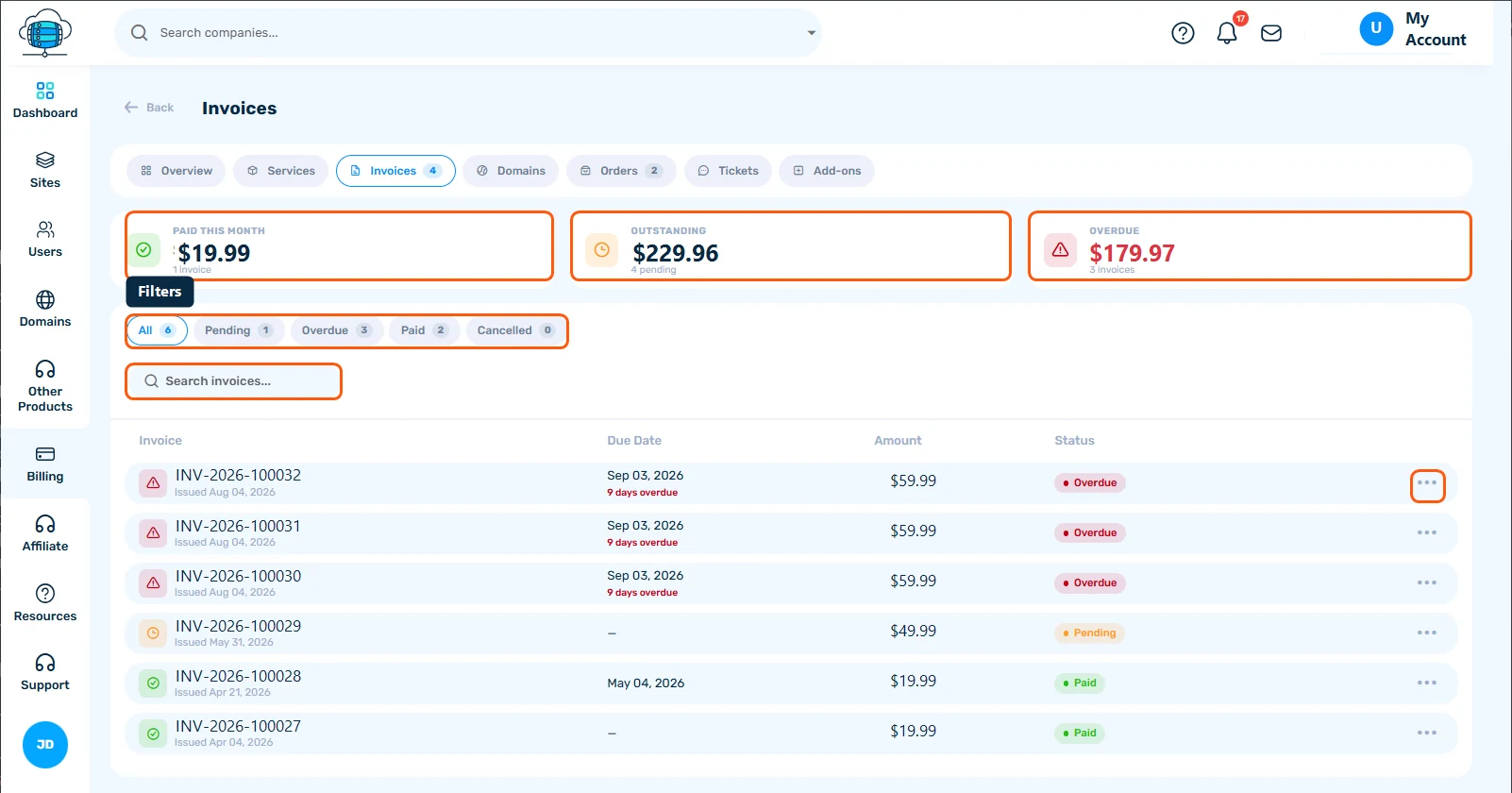1512x793 pixels.
Task: Open Support in the sidebar
Action: click(44, 672)
